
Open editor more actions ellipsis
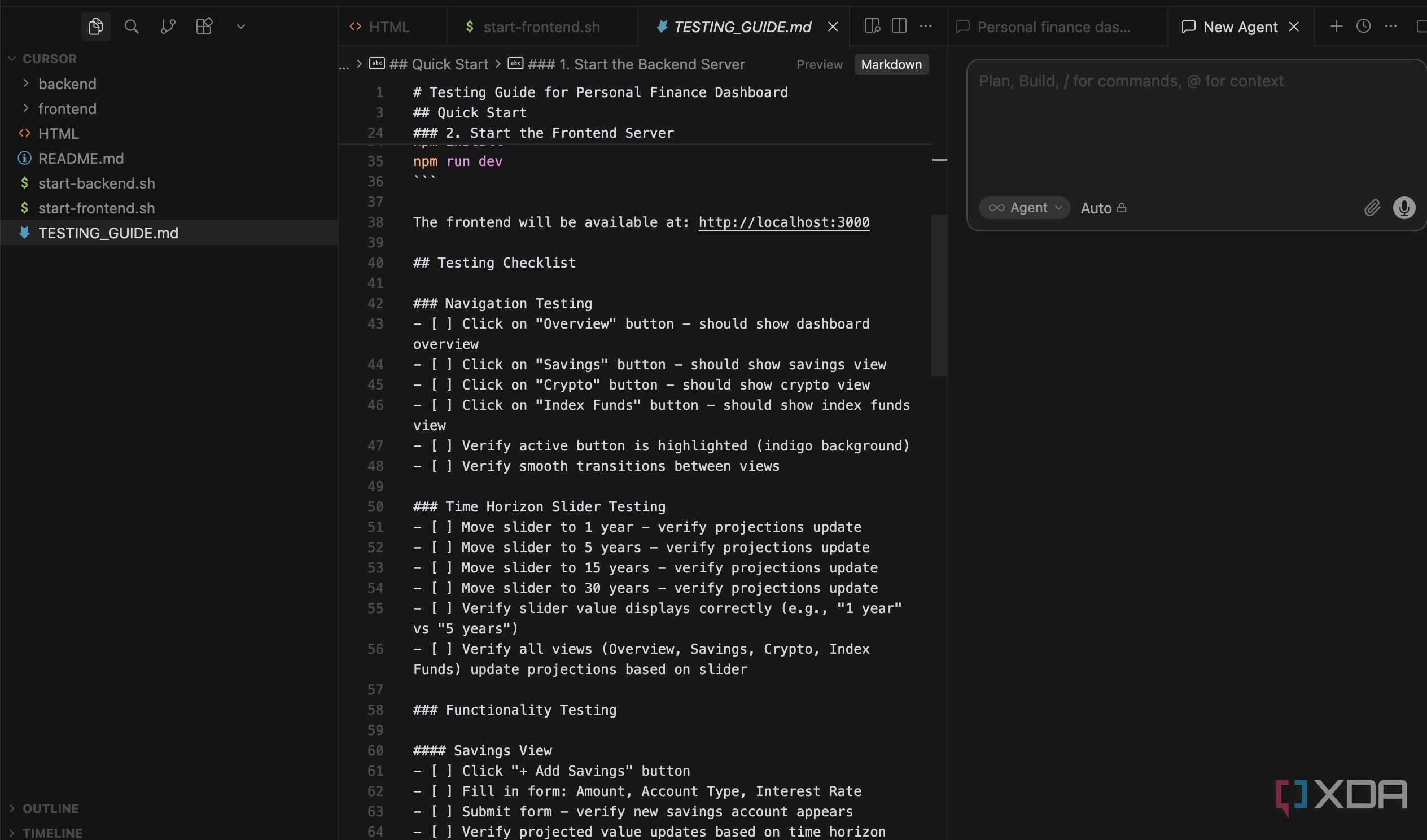pyautogui.click(x=925, y=26)
